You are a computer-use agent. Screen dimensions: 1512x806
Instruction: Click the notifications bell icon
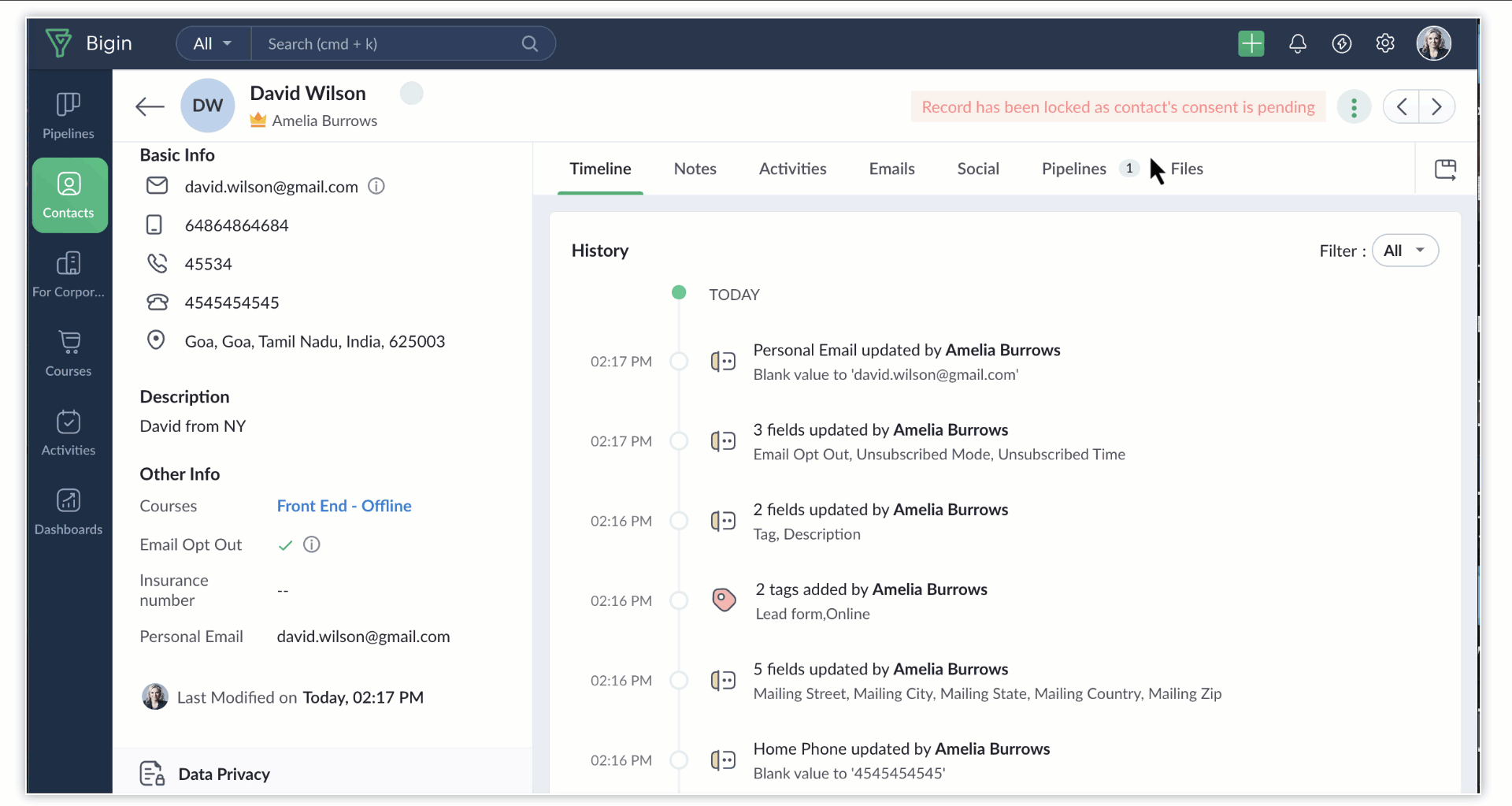(x=1297, y=43)
